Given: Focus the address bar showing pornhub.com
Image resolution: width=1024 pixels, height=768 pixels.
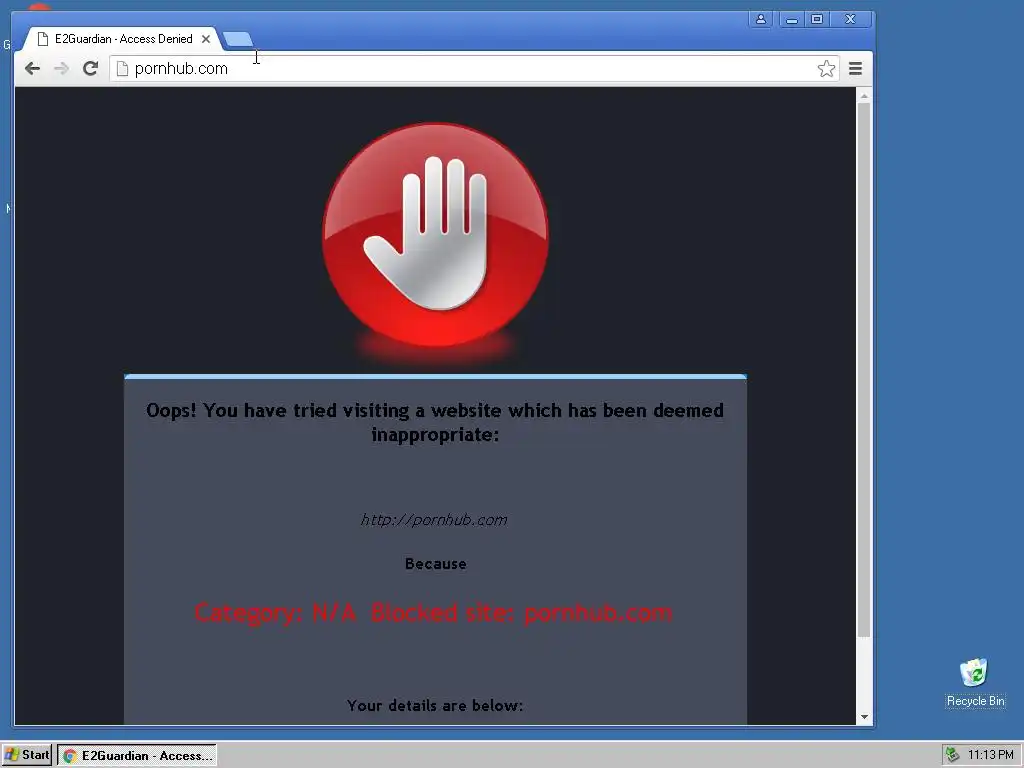Looking at the screenshot, I should point(475,69).
